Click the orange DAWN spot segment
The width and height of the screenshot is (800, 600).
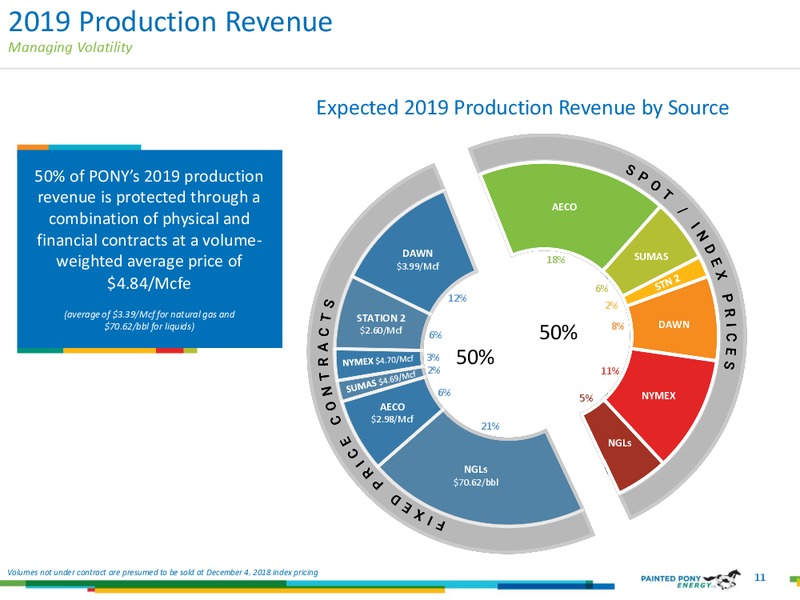pos(673,320)
